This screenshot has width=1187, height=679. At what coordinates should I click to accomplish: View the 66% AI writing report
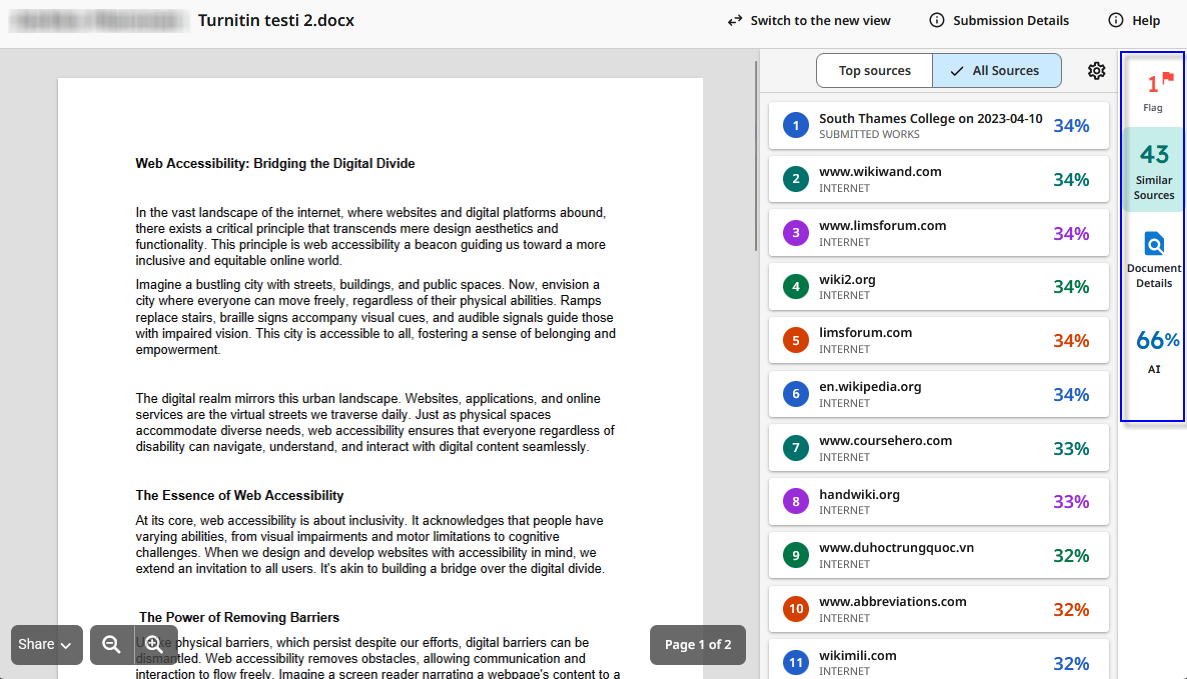1155,350
